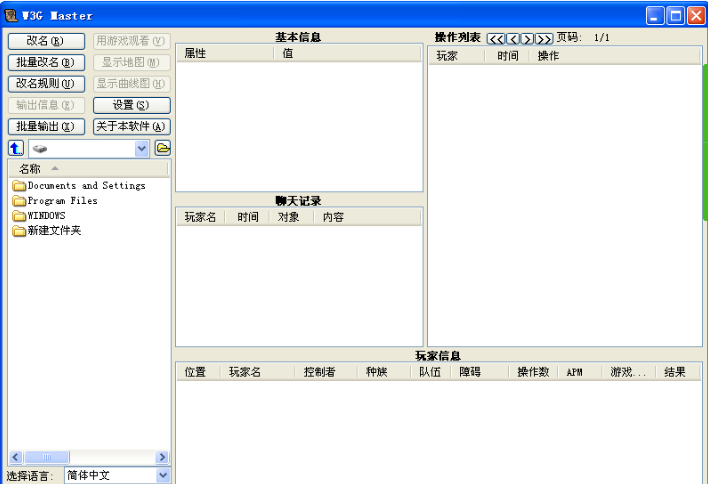Open 改名规则 (U) rename rules

pyautogui.click(x=46, y=84)
